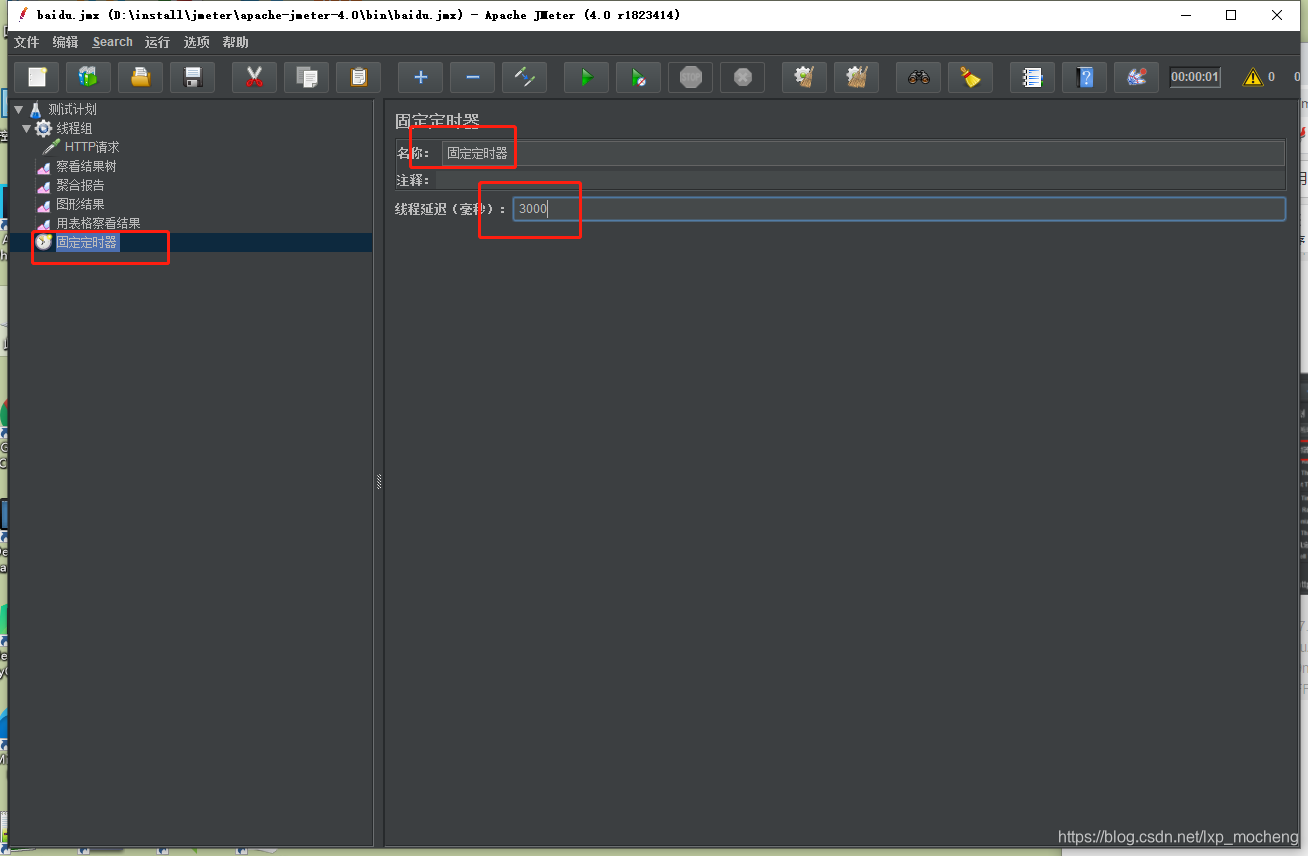The image size is (1308, 856).
Task: Click the 固定定时器 panel heading
Action: tap(437, 121)
